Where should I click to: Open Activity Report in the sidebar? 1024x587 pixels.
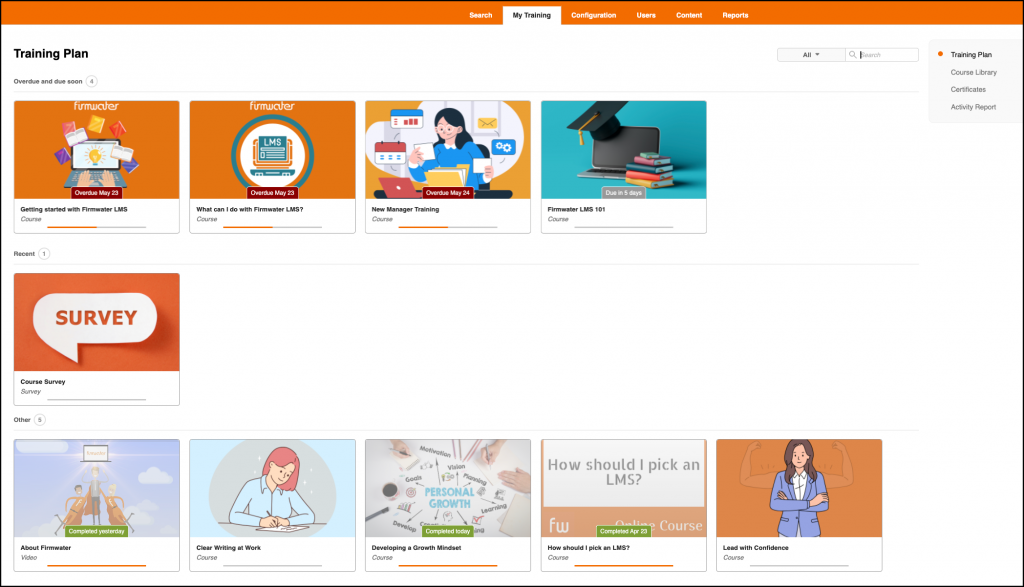[973, 107]
